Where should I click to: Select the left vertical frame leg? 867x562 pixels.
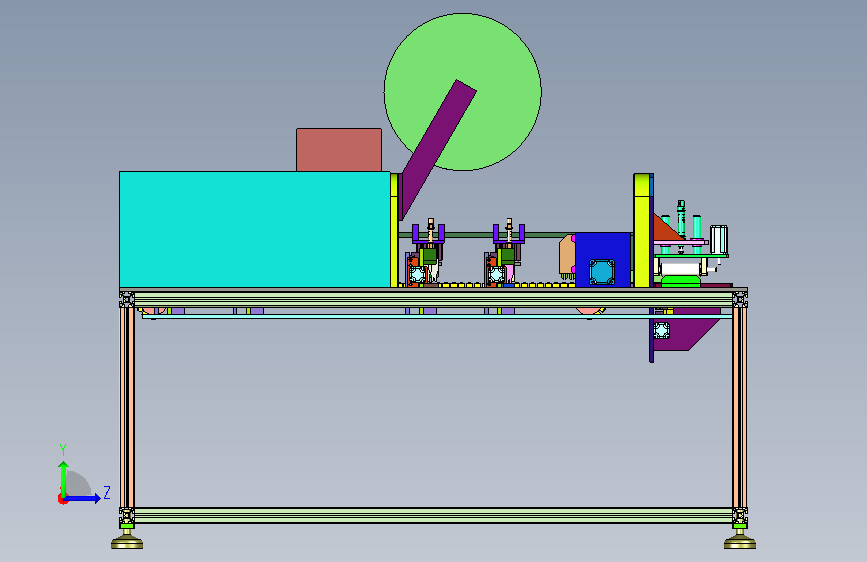click(127, 408)
